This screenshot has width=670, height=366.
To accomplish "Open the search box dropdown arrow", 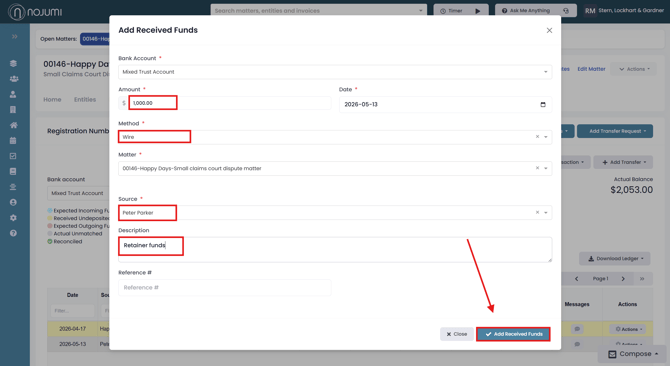I will click(421, 11).
